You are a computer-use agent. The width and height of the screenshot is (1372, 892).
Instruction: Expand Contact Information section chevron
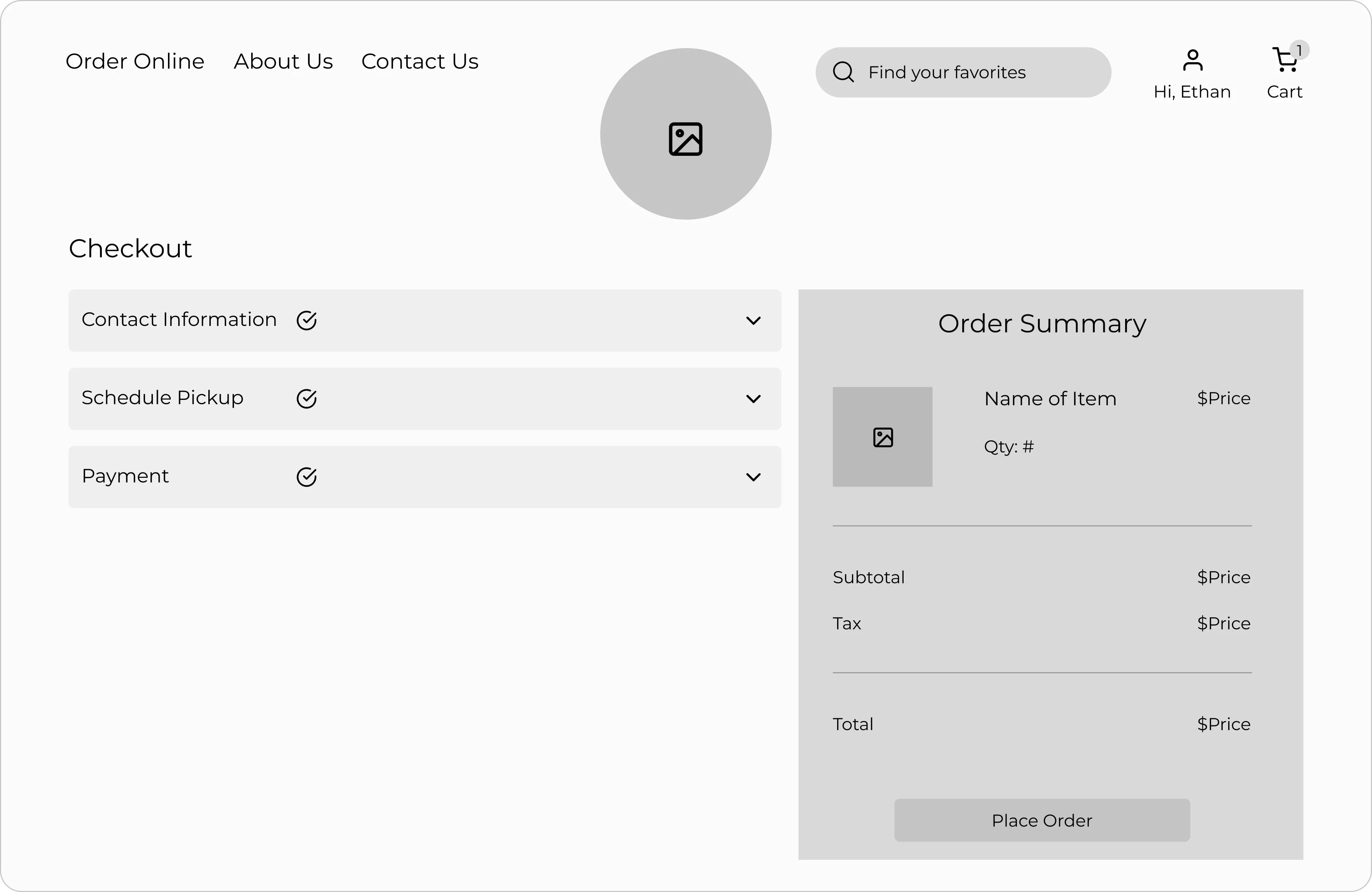pos(753,321)
